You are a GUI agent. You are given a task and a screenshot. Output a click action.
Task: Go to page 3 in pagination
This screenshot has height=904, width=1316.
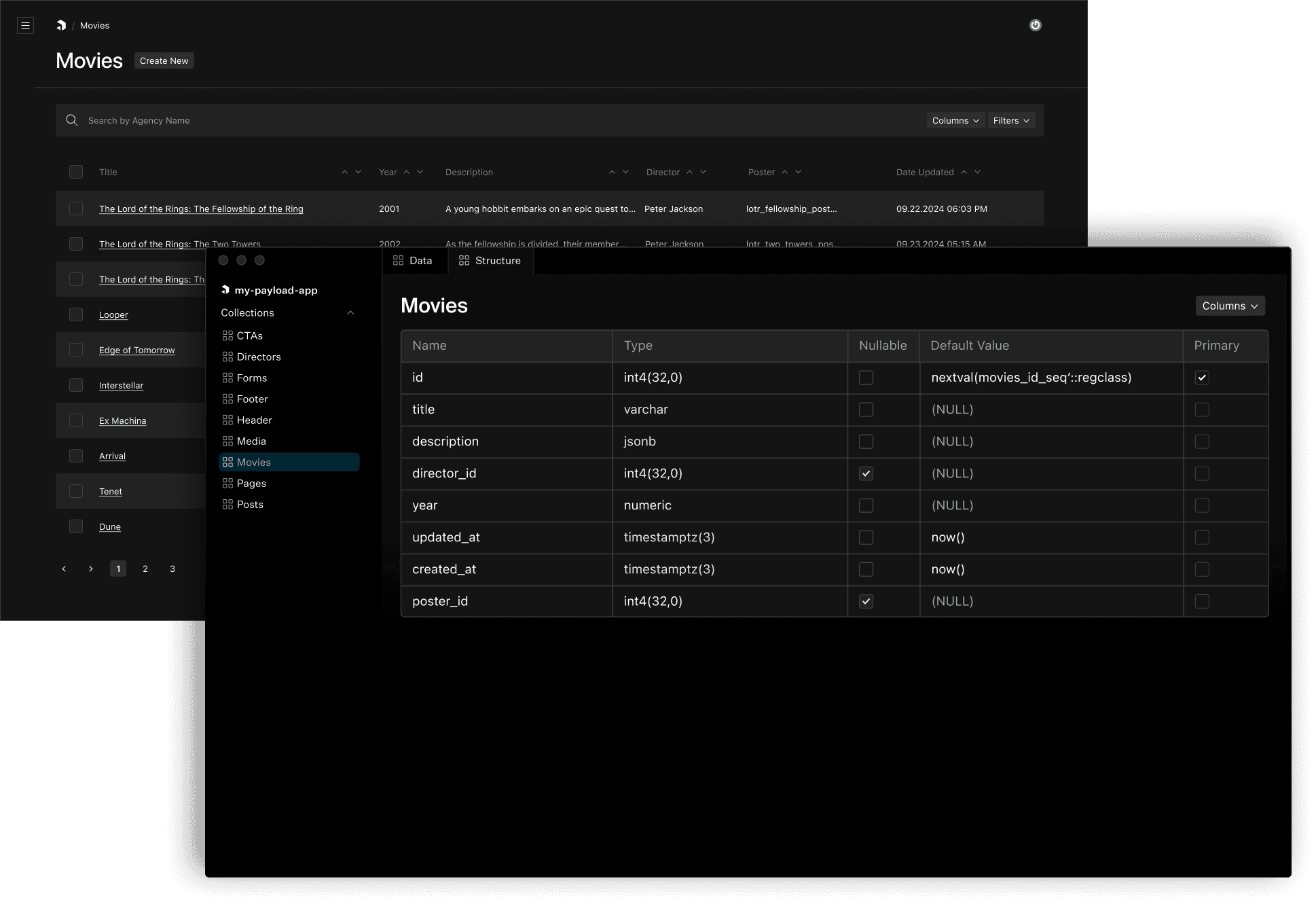tap(172, 568)
